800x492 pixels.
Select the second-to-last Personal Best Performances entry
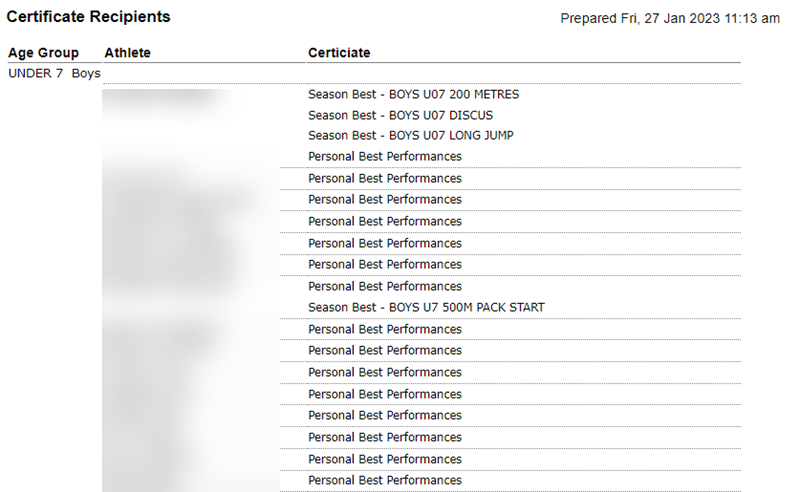(x=385, y=459)
